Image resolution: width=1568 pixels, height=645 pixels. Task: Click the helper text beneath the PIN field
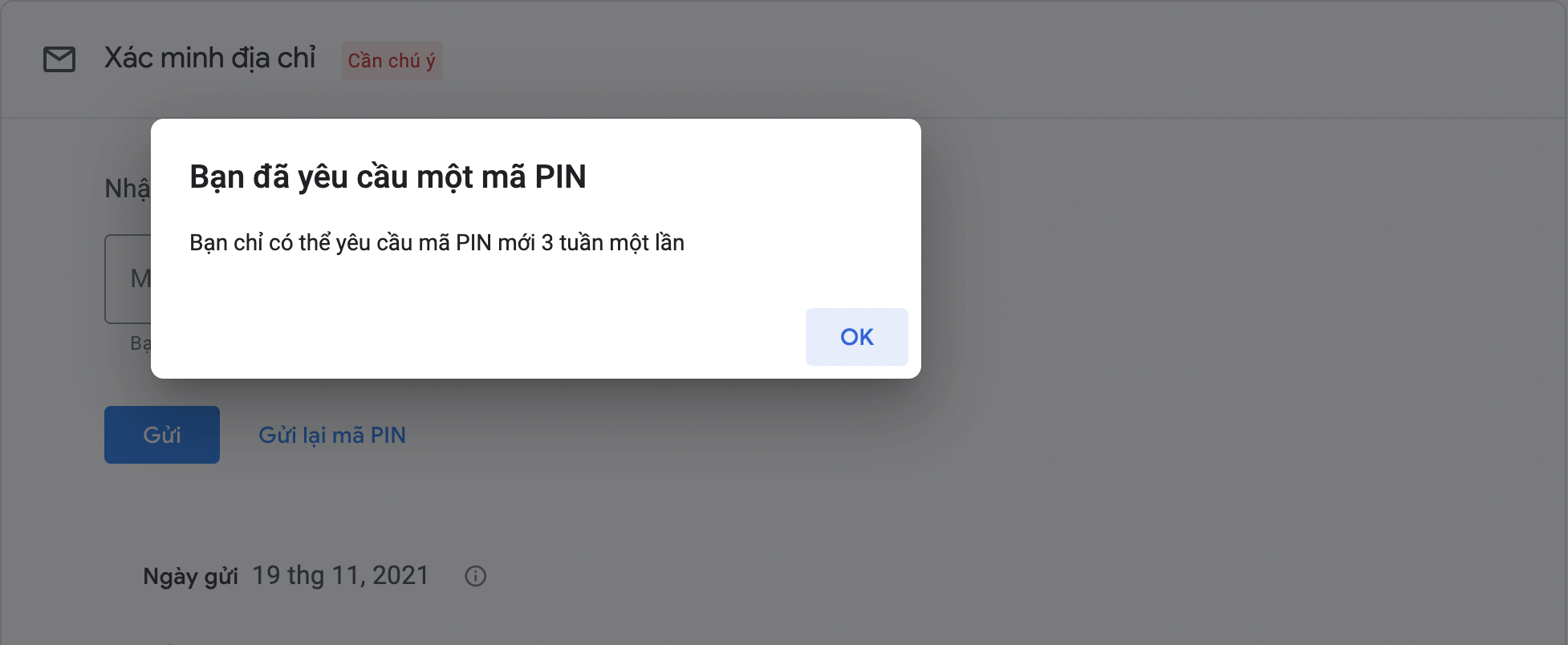pos(140,343)
